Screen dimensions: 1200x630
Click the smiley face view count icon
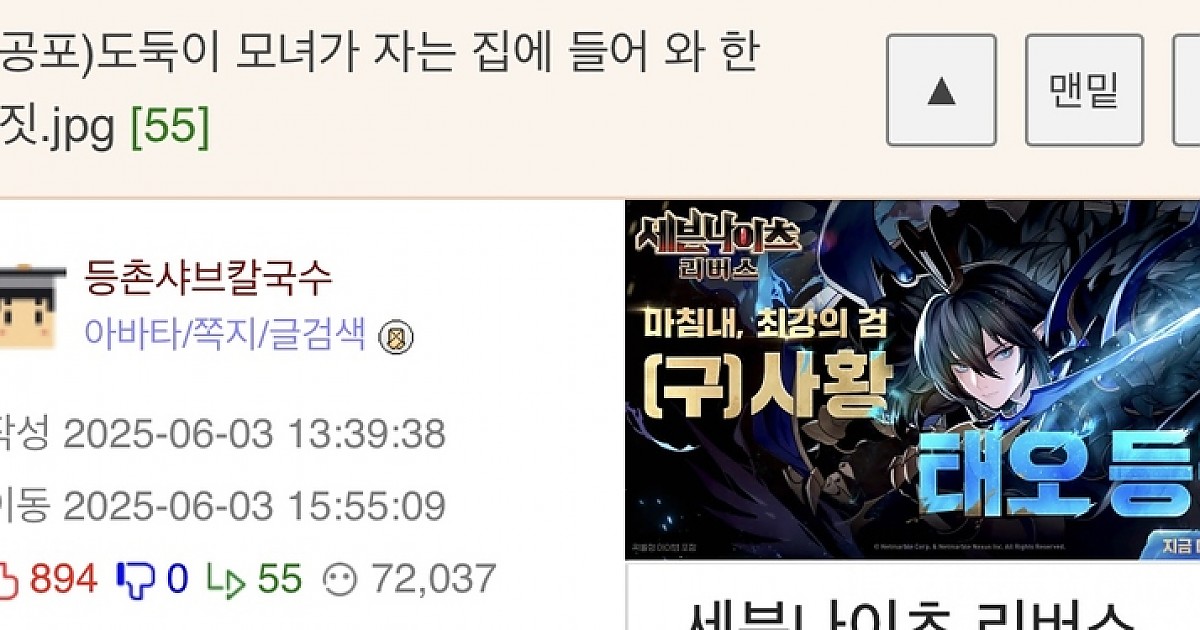[x=340, y=579]
